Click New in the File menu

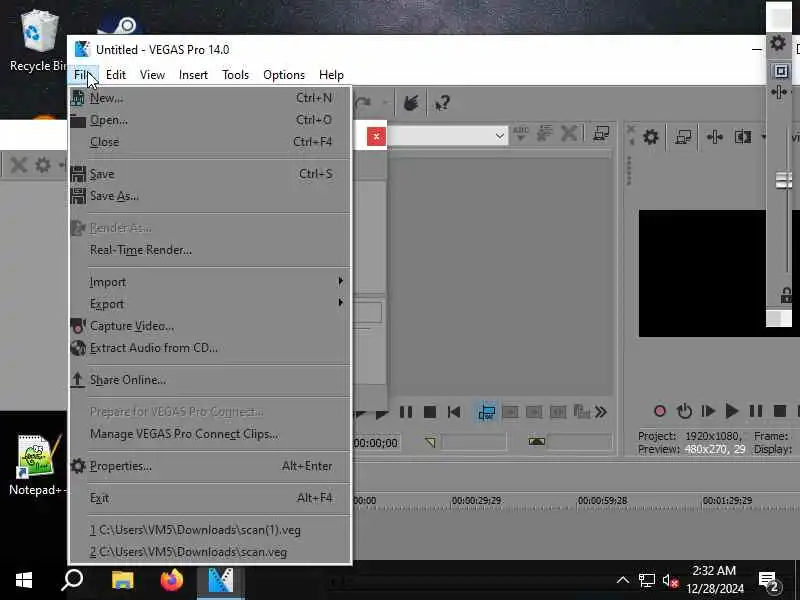tap(210, 98)
